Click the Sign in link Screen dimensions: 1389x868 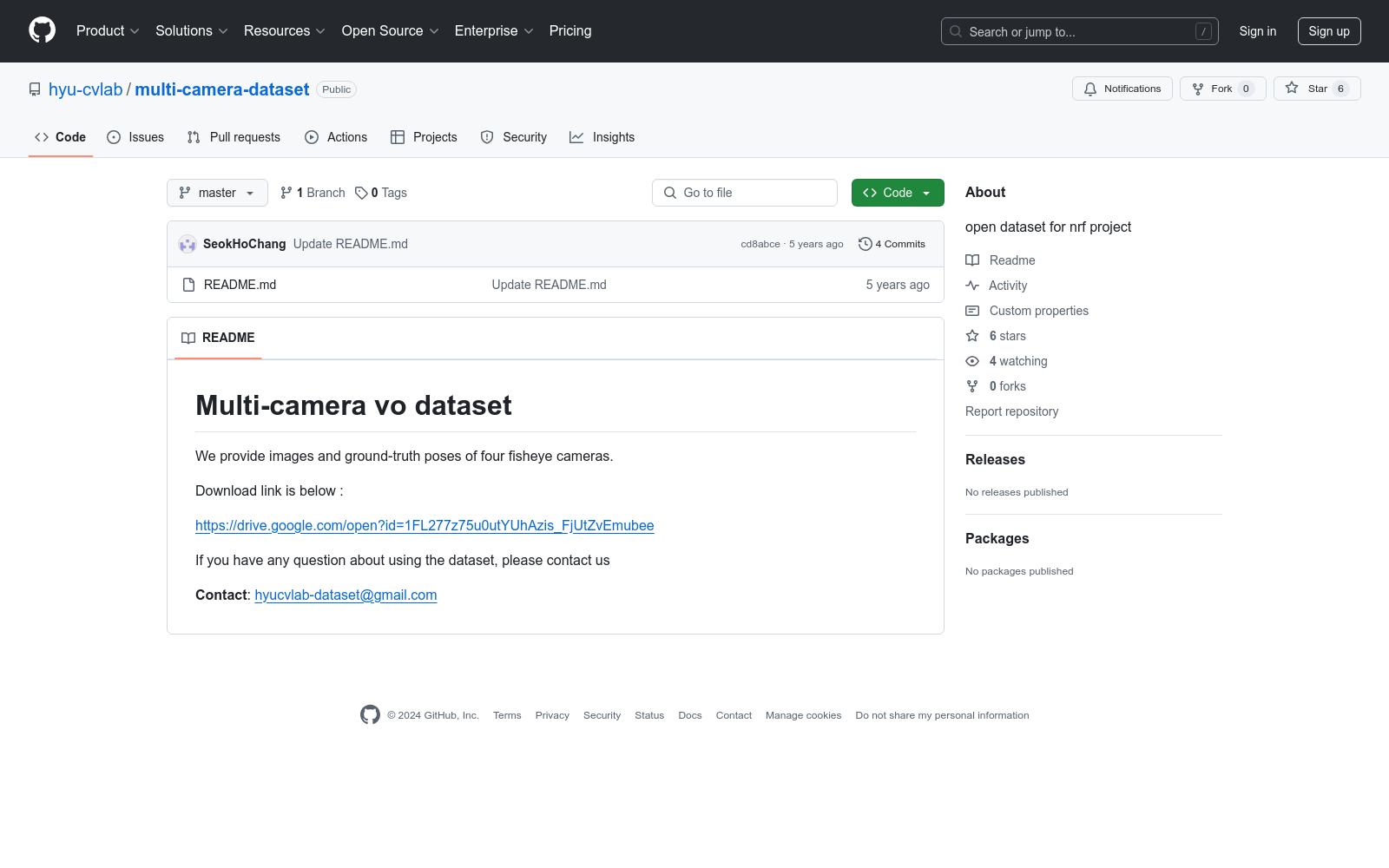tap(1258, 31)
